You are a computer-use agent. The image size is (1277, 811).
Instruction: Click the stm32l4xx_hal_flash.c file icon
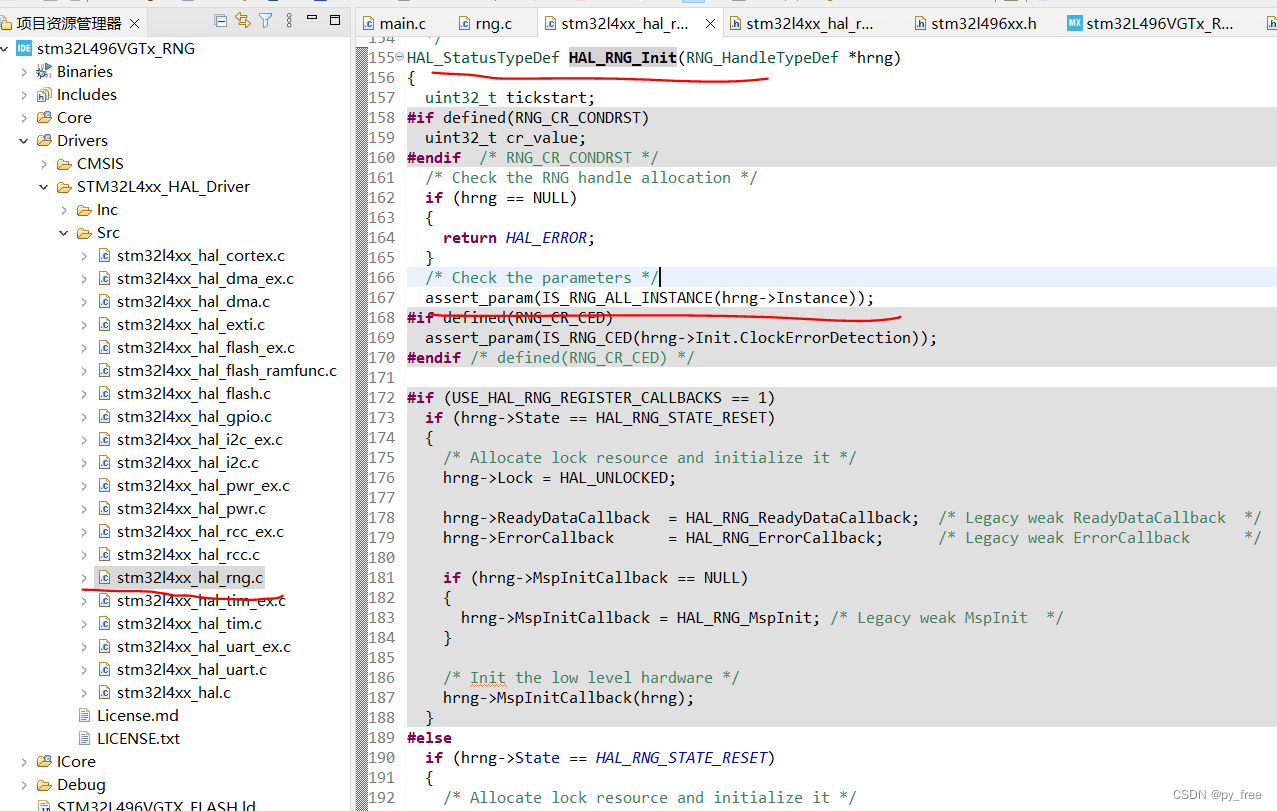[104, 393]
